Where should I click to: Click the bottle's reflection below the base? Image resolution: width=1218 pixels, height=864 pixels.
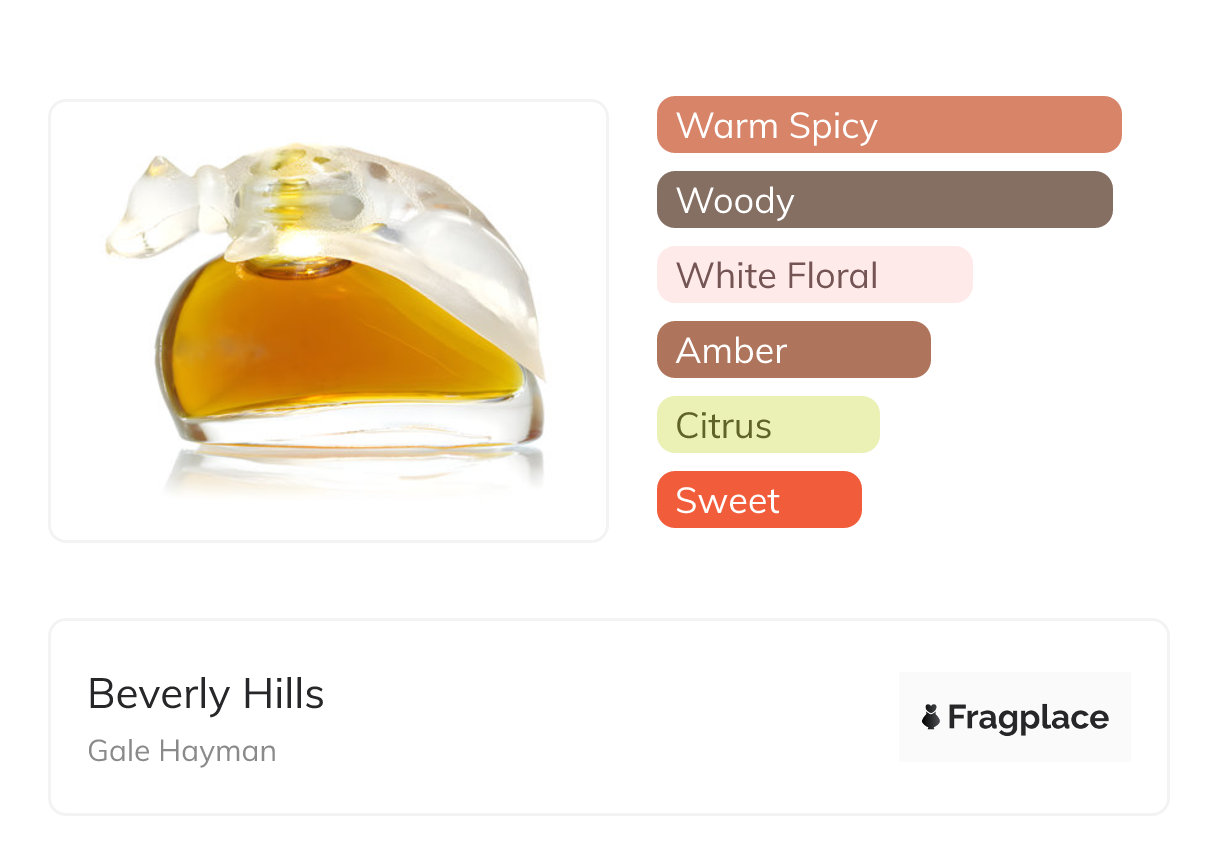click(x=350, y=470)
